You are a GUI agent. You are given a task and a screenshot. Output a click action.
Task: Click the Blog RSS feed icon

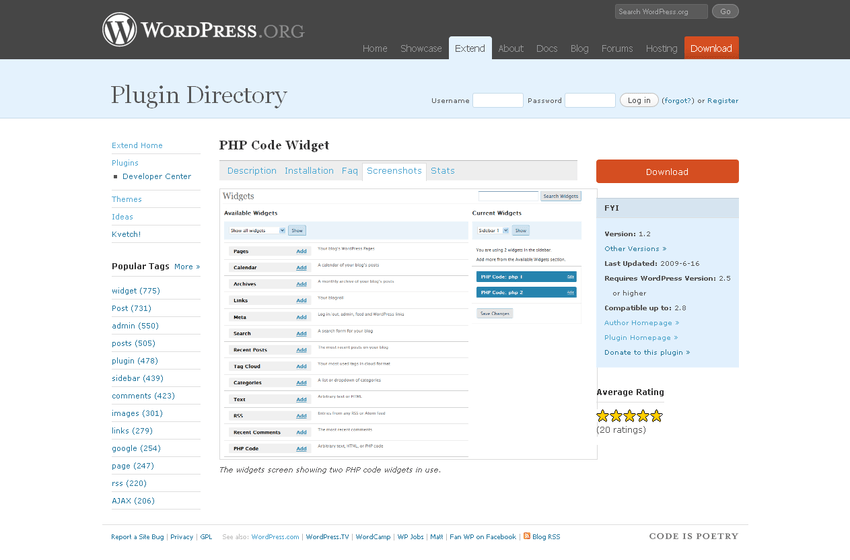point(526,536)
